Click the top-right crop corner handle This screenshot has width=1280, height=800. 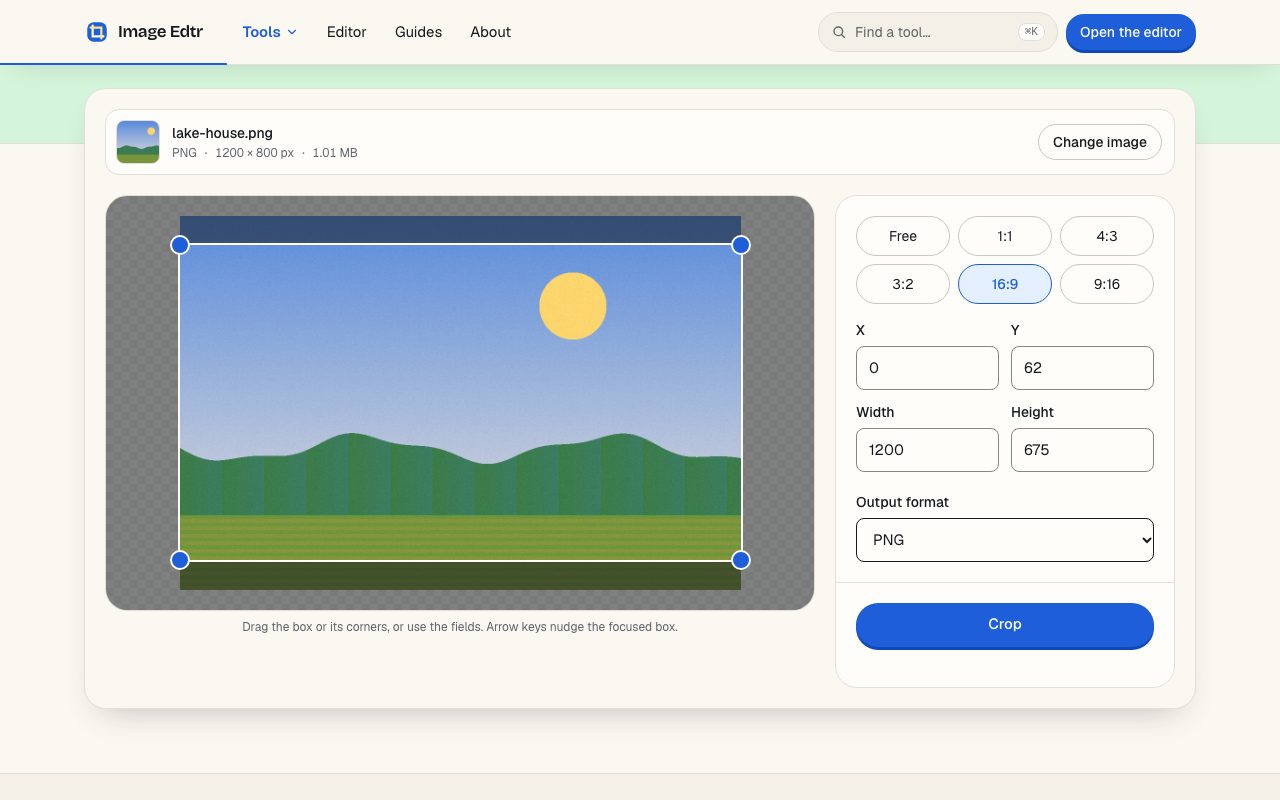click(x=741, y=245)
